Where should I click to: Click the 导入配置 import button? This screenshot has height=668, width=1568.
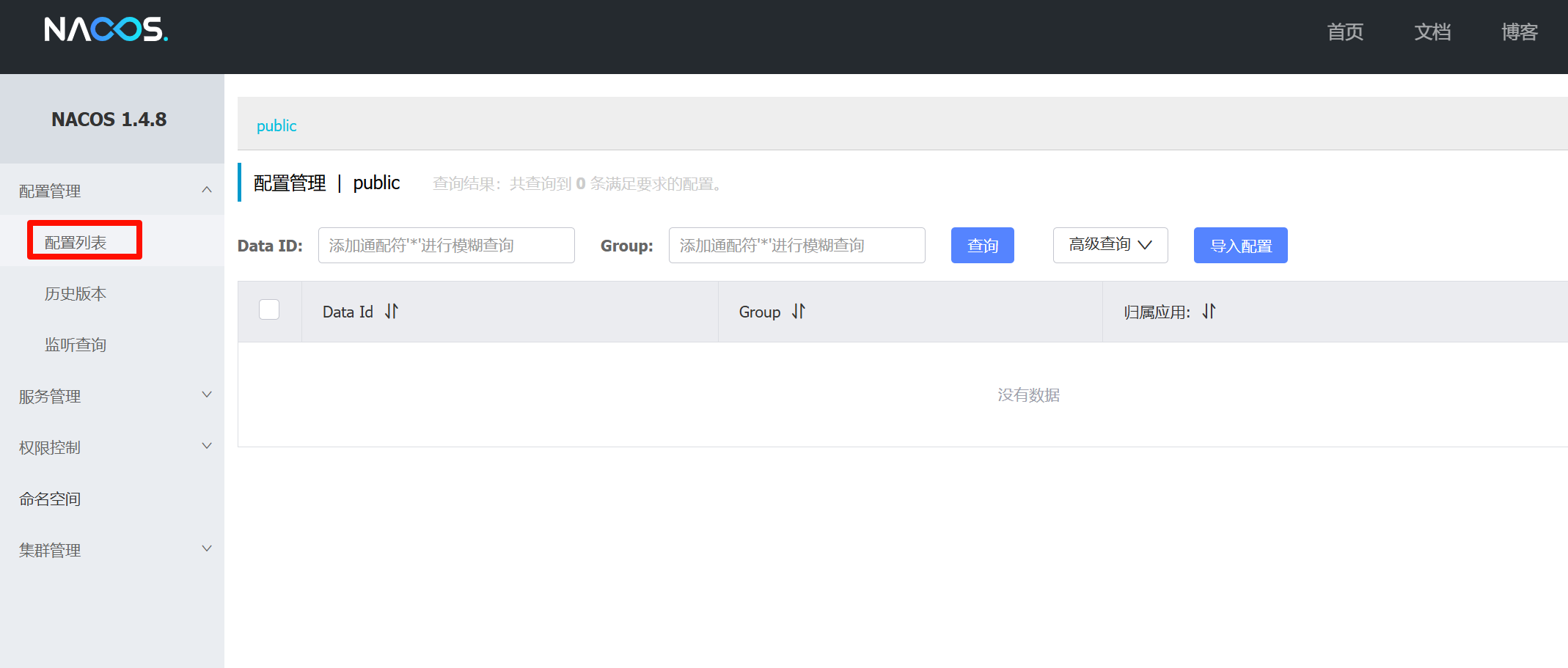tap(1240, 245)
